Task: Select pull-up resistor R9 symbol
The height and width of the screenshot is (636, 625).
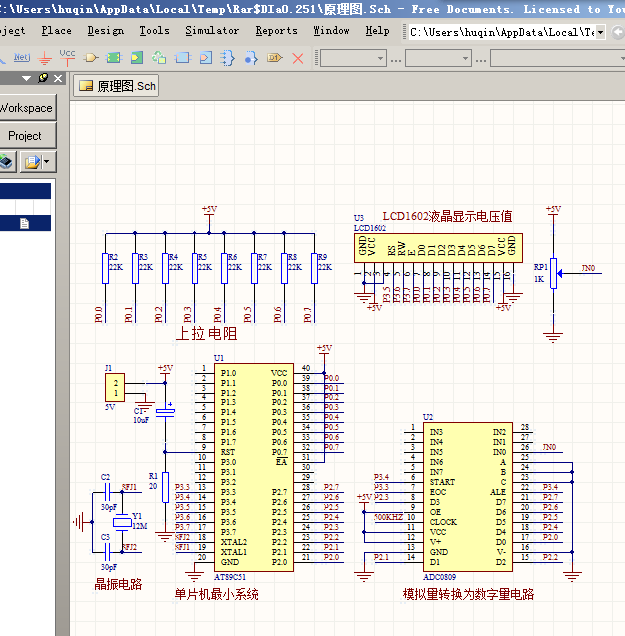Action: [314, 268]
